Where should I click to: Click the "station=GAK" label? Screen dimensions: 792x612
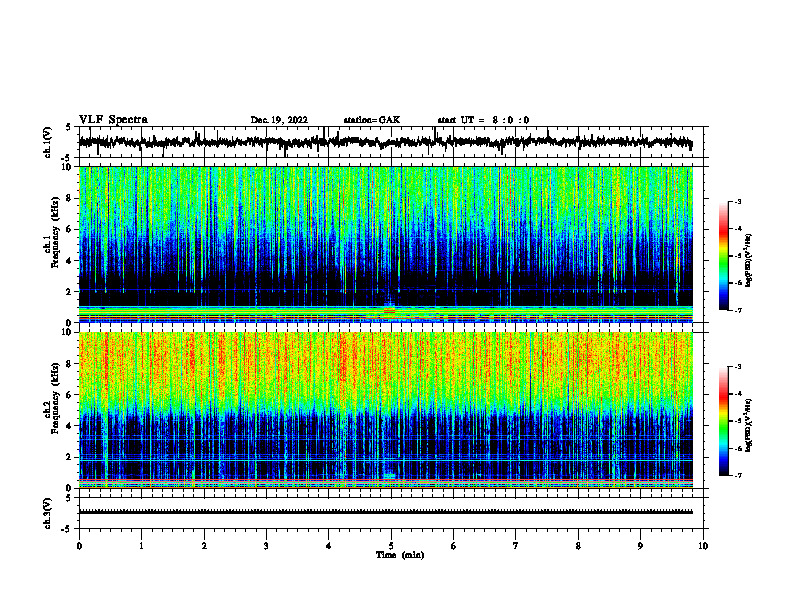(x=372, y=120)
